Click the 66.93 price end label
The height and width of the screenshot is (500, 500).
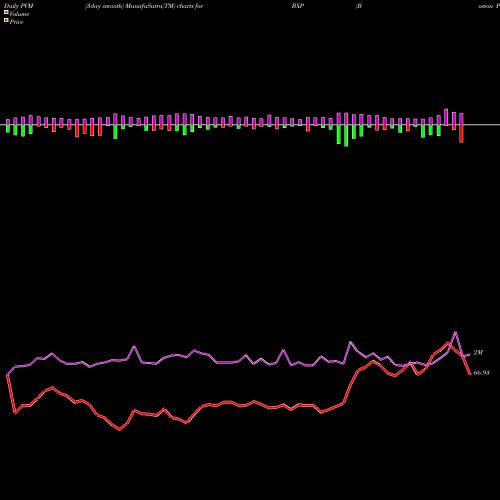click(482, 373)
